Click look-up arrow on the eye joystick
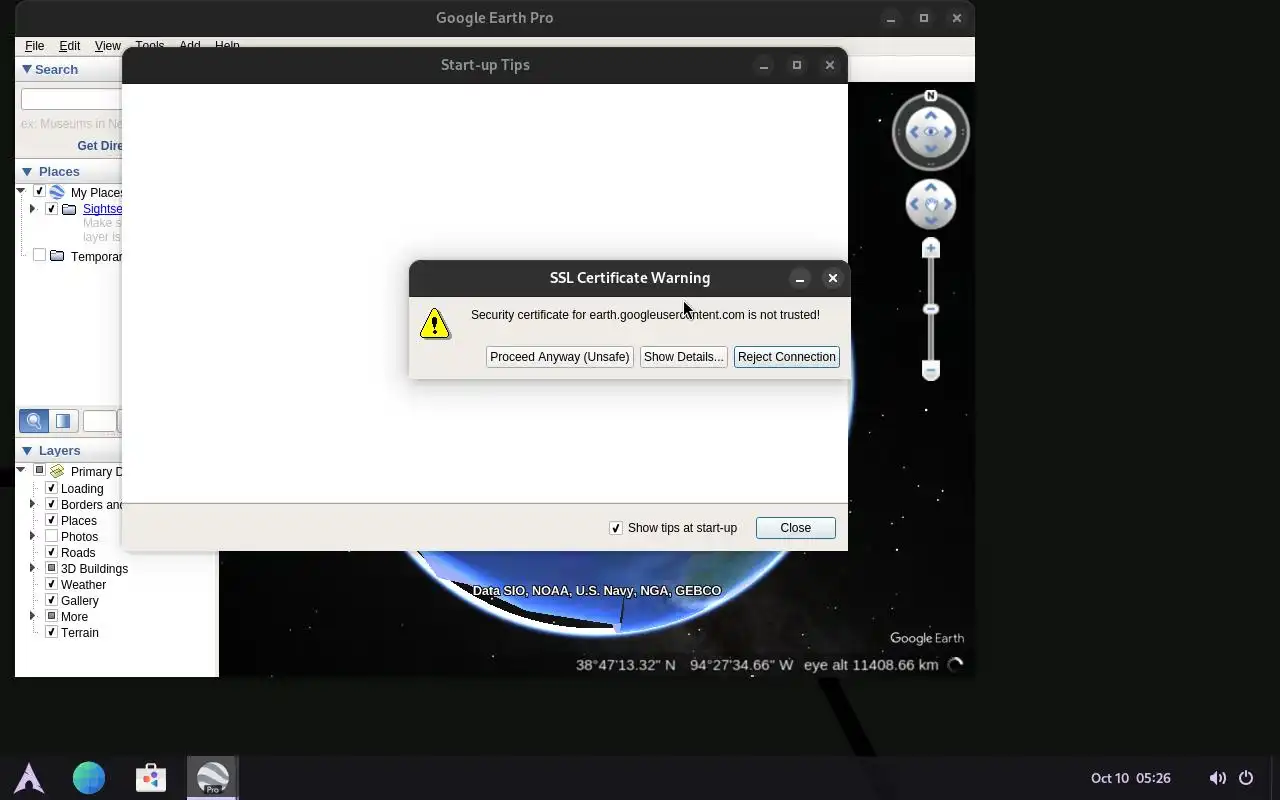The height and width of the screenshot is (800, 1280). point(931,115)
